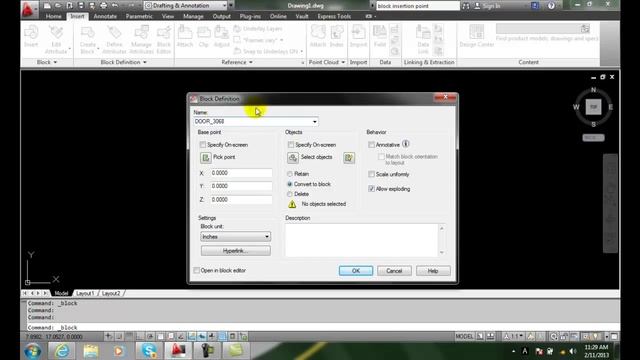Switch to the Annotate ribbon tab

click(x=105, y=16)
